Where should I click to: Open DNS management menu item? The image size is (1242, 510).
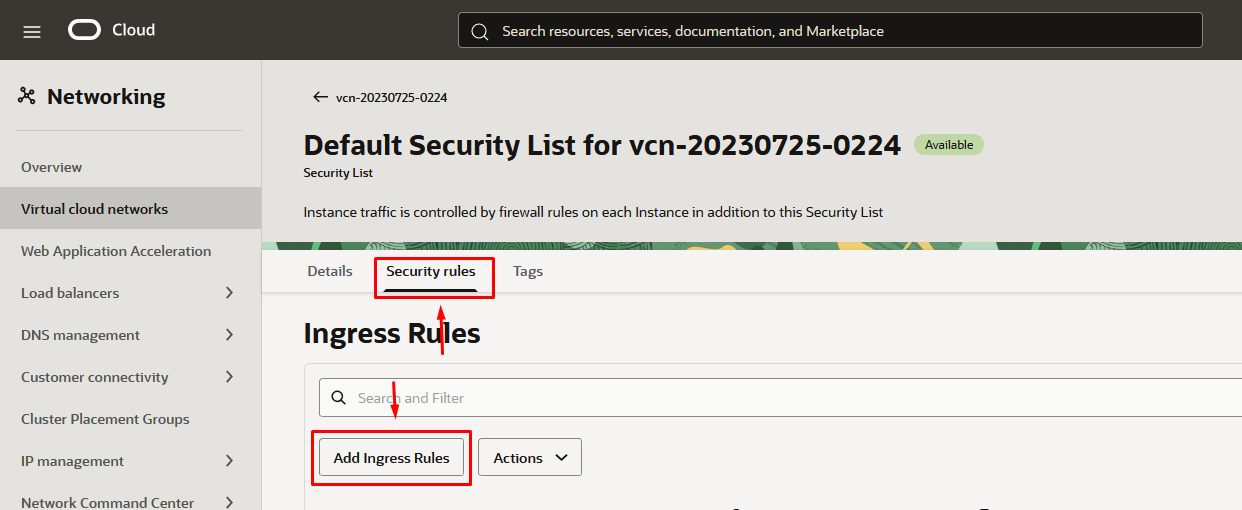80,335
